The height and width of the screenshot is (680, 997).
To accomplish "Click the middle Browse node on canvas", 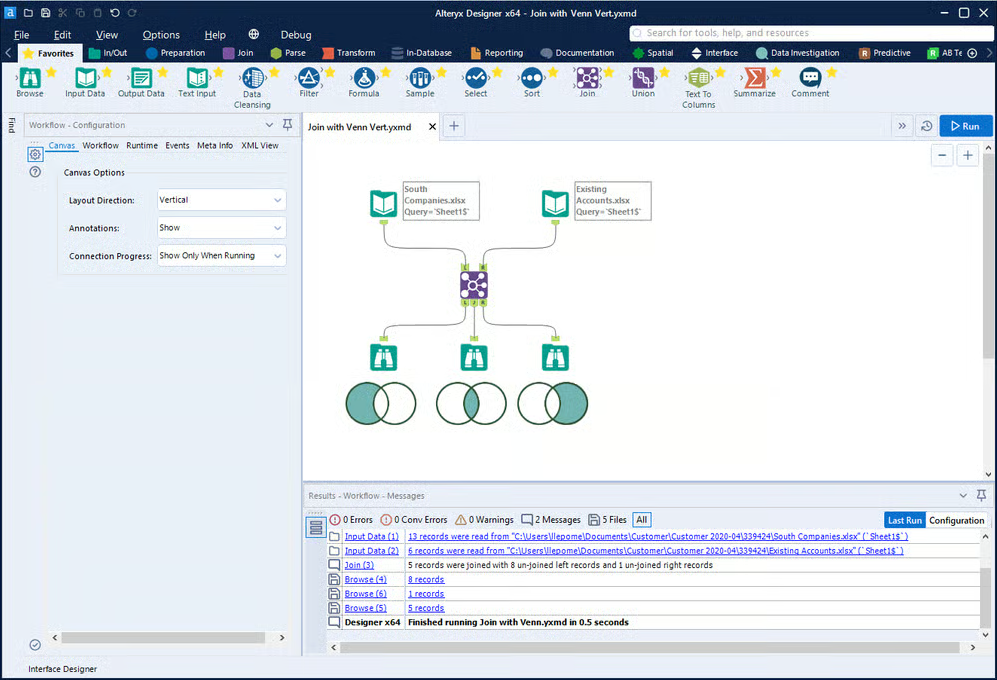I will click(x=474, y=357).
